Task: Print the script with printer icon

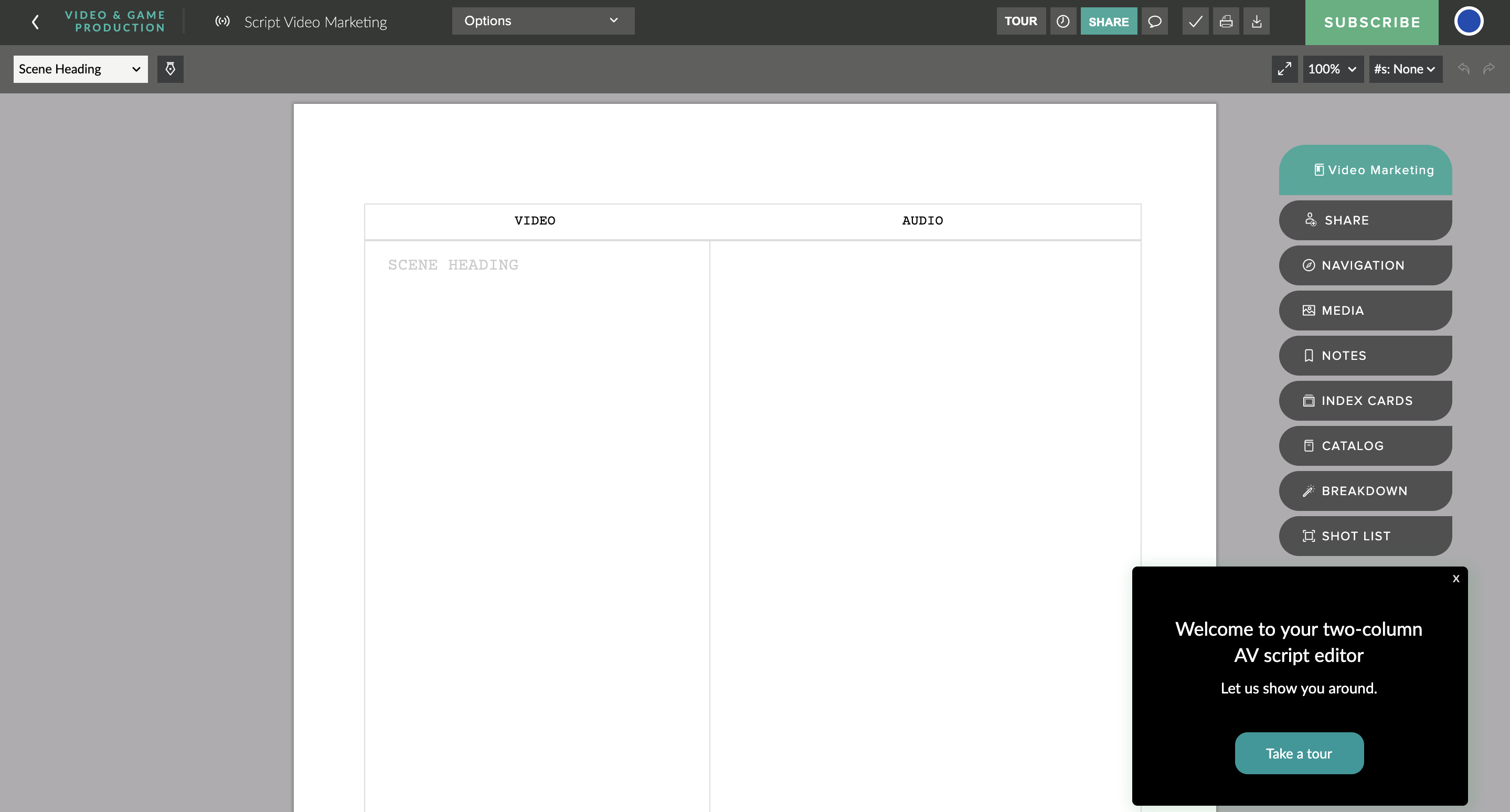Action: [1226, 21]
